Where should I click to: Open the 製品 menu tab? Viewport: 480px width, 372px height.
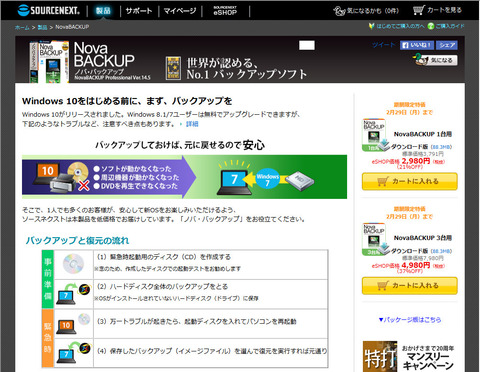click(103, 11)
